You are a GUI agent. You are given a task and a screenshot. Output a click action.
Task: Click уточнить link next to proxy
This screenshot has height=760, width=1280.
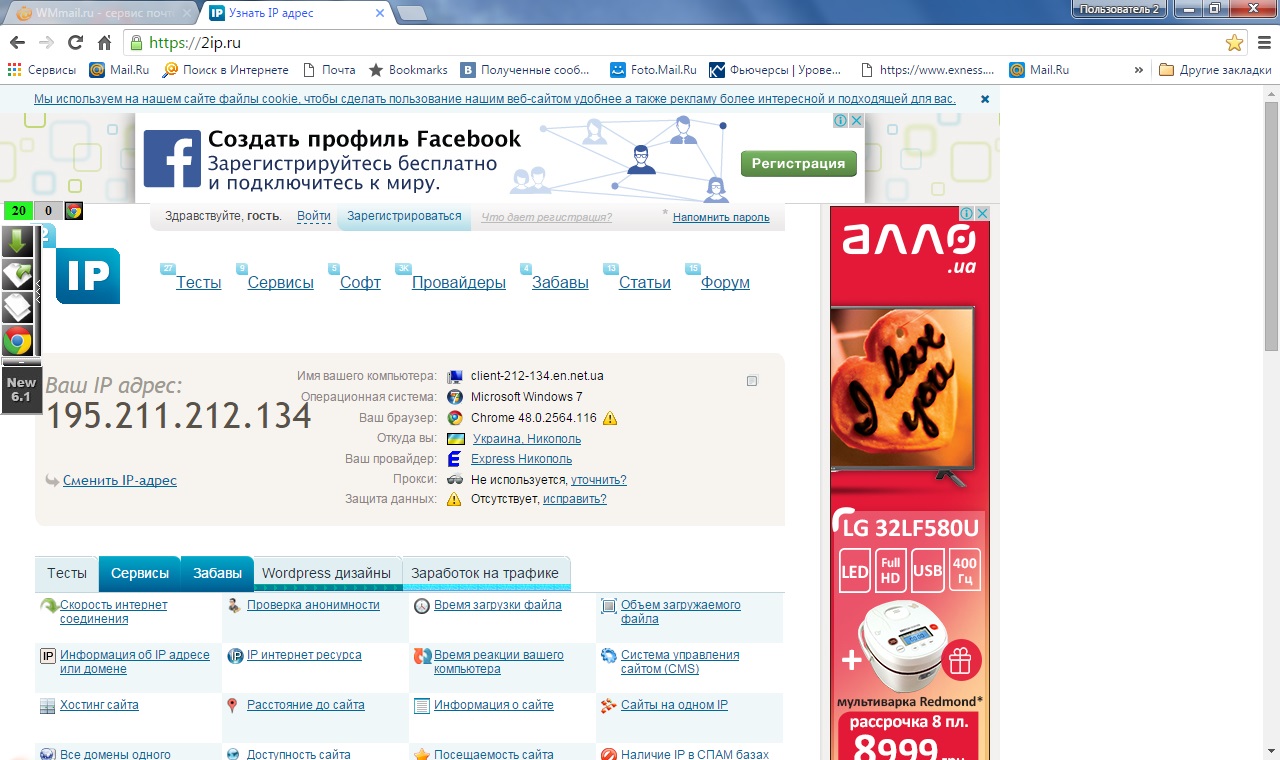[599, 480]
